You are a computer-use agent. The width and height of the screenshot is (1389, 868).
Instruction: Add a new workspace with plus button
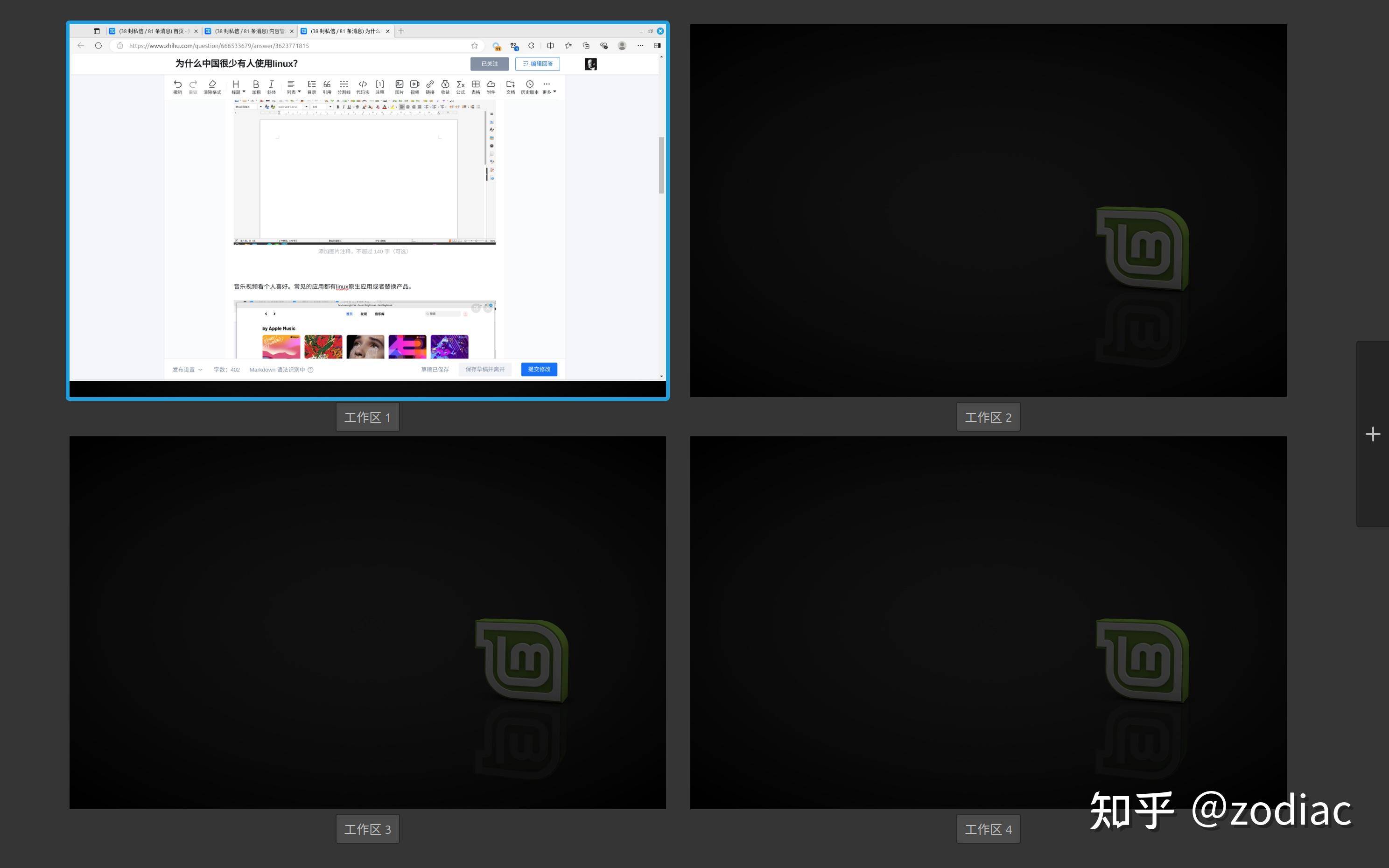pyautogui.click(x=1372, y=434)
